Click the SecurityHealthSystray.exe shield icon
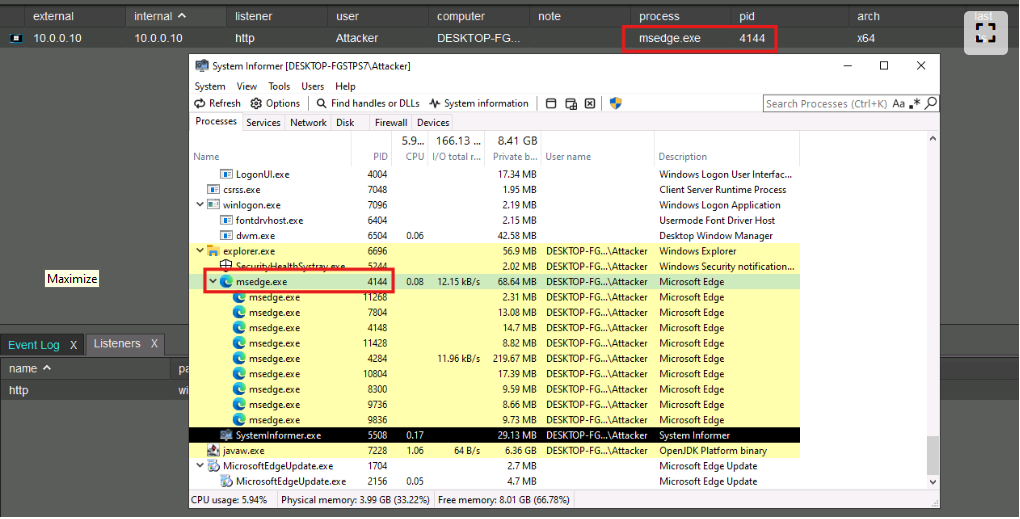This screenshot has width=1020, height=519. 226,265
